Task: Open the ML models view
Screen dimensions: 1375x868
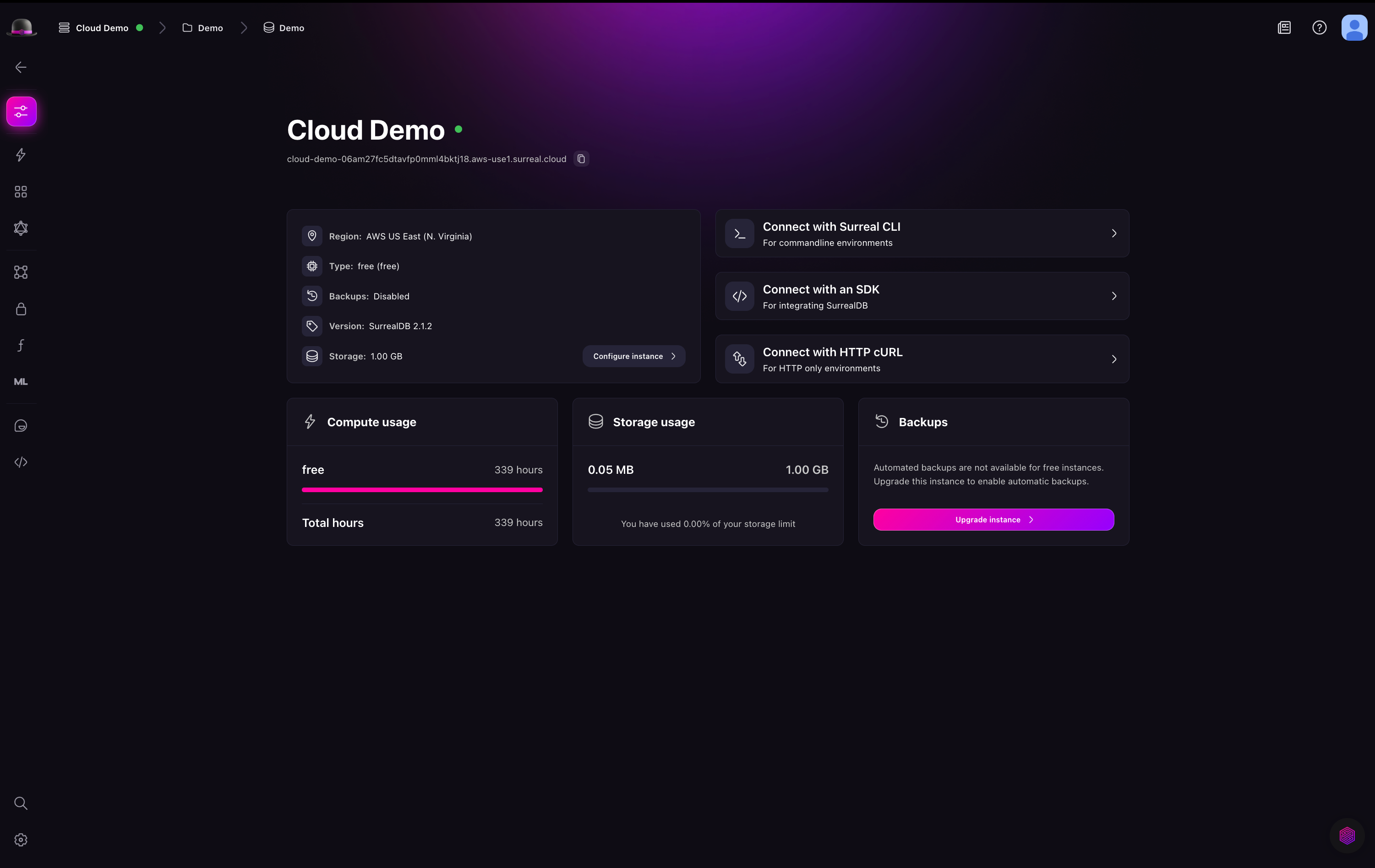Action: coord(21,381)
